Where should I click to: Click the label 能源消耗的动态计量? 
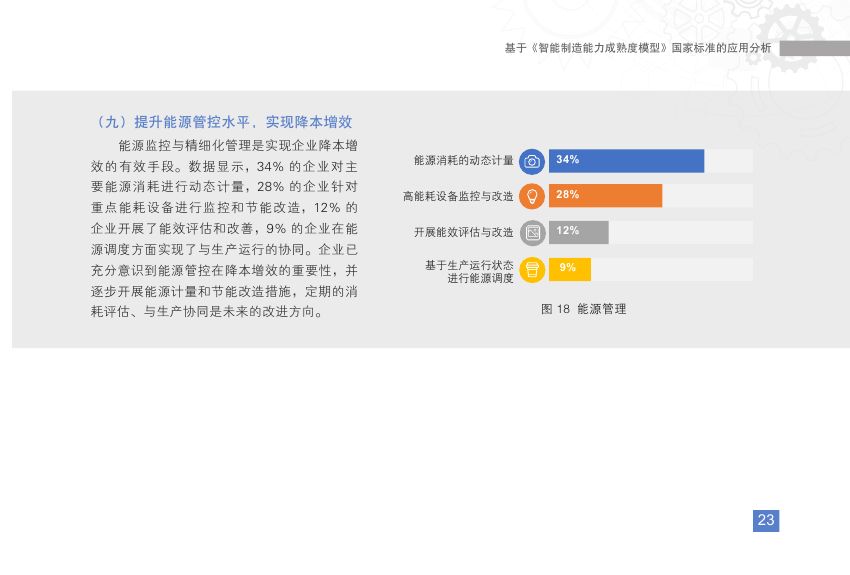tap(464, 160)
